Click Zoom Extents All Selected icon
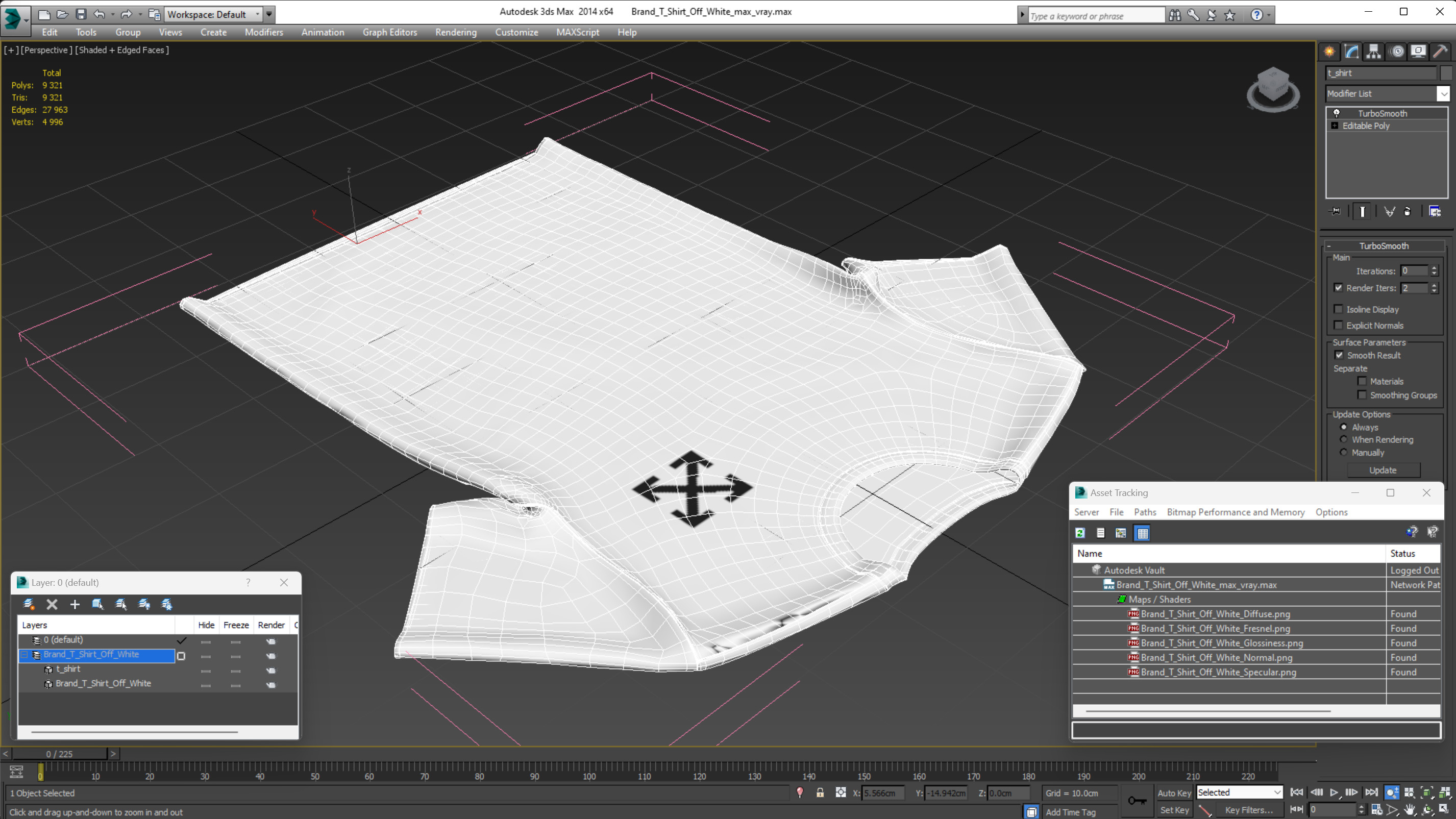Image resolution: width=1456 pixels, height=819 pixels. click(1444, 792)
